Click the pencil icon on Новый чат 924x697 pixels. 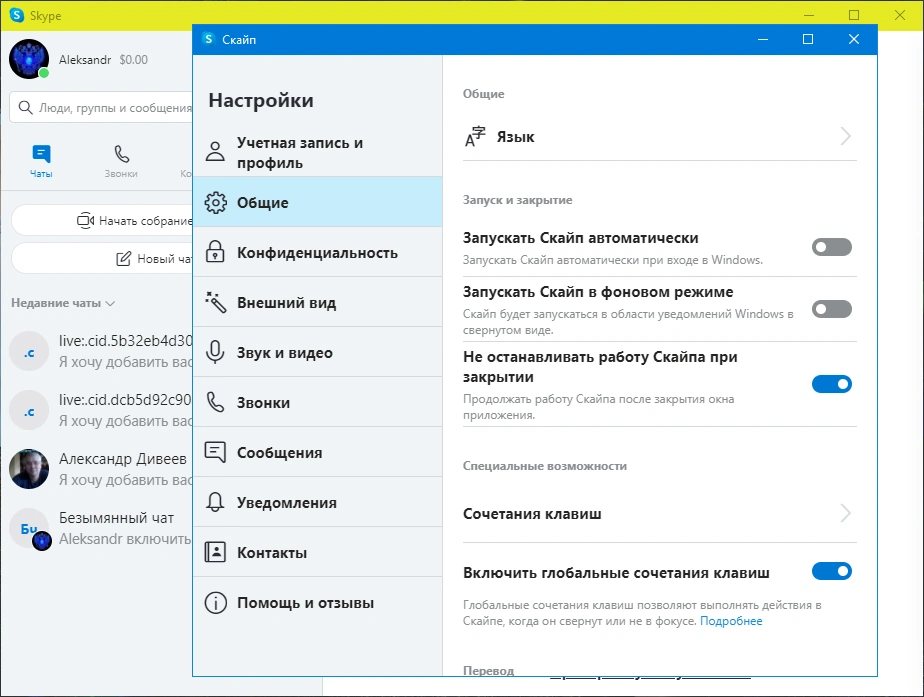coord(123,258)
